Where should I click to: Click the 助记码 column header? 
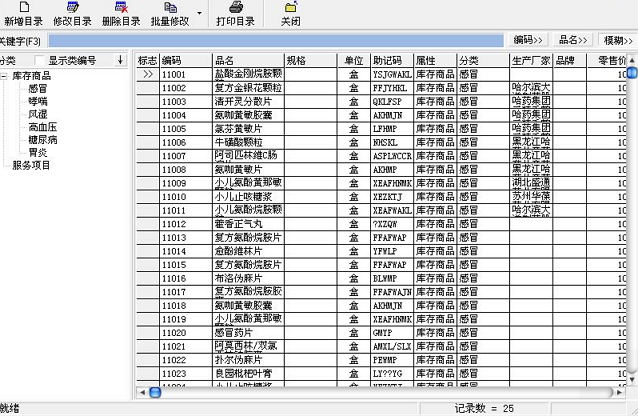coord(392,61)
